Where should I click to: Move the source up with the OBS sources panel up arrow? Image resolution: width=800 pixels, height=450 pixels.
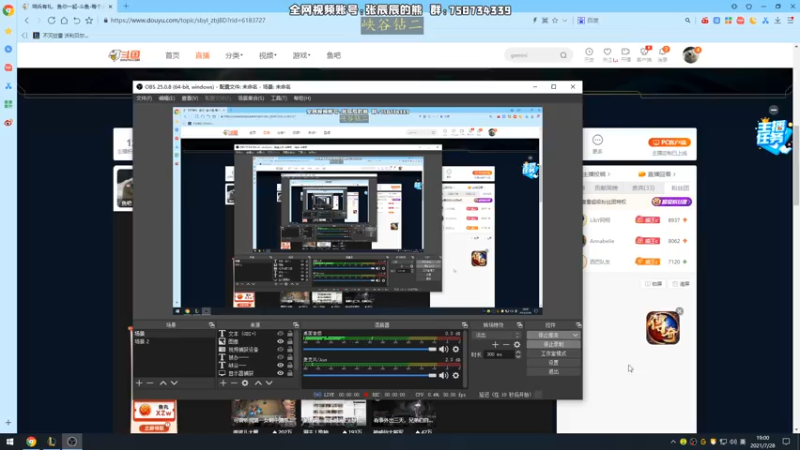click(258, 383)
